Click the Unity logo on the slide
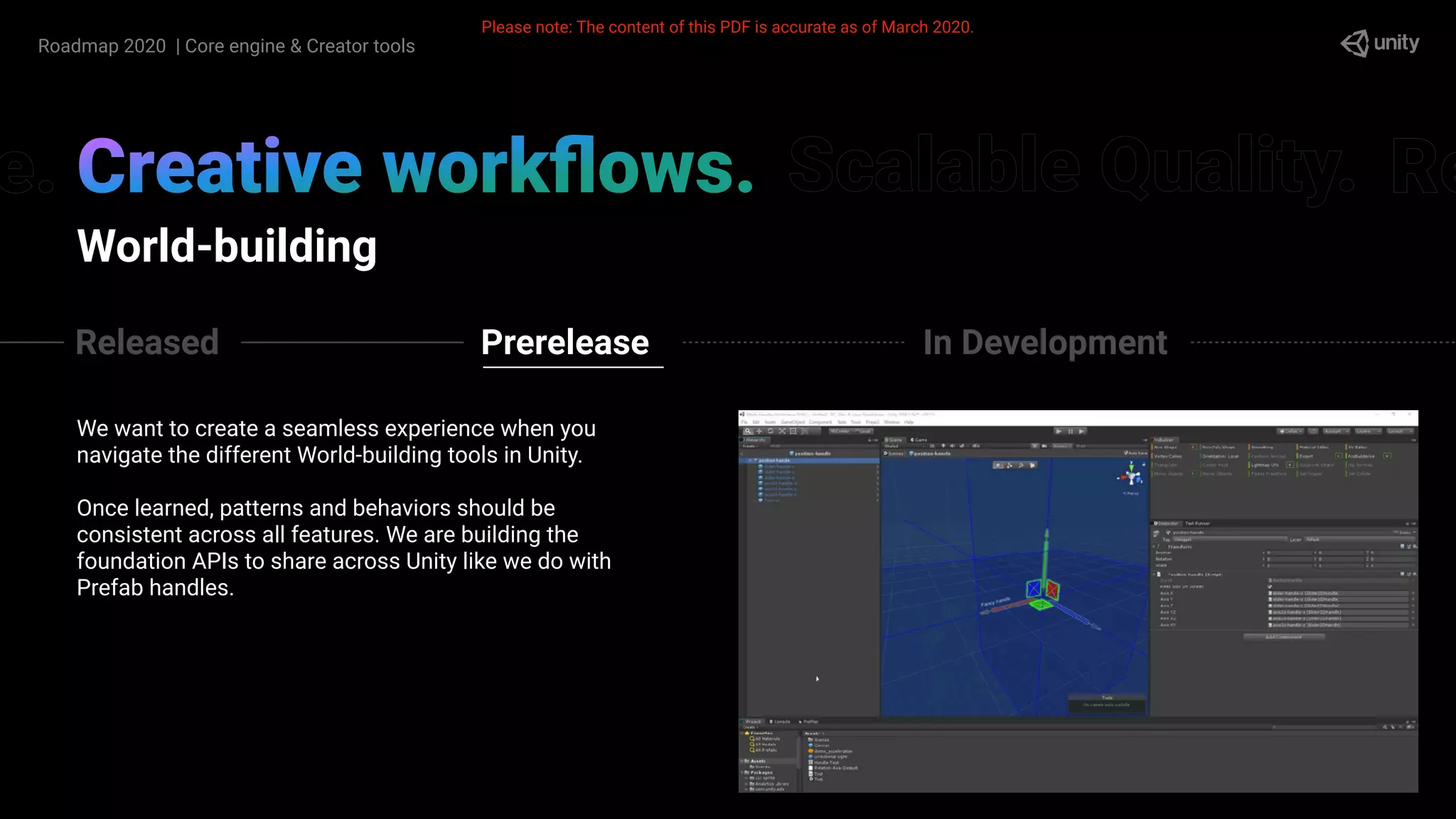Viewport: 1456px width, 819px height. (1380, 43)
